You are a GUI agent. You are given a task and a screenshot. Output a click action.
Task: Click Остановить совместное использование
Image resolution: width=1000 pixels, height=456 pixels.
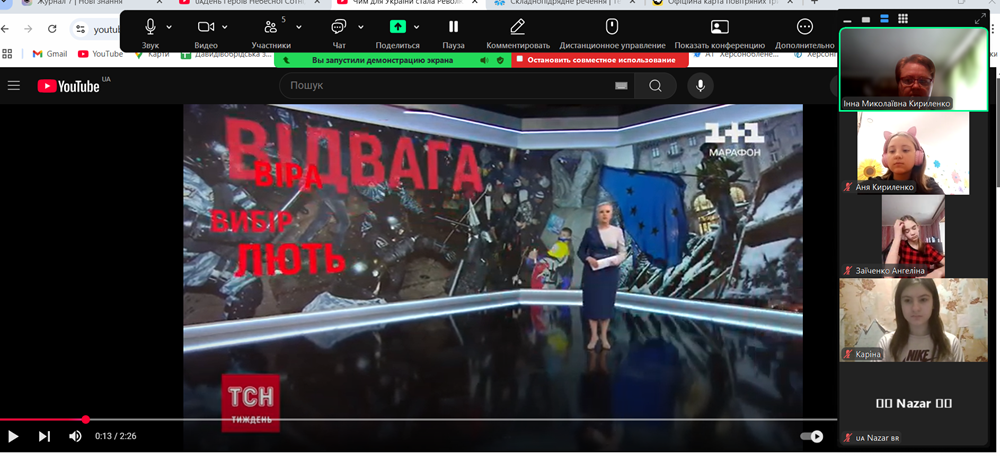pyautogui.click(x=599, y=60)
